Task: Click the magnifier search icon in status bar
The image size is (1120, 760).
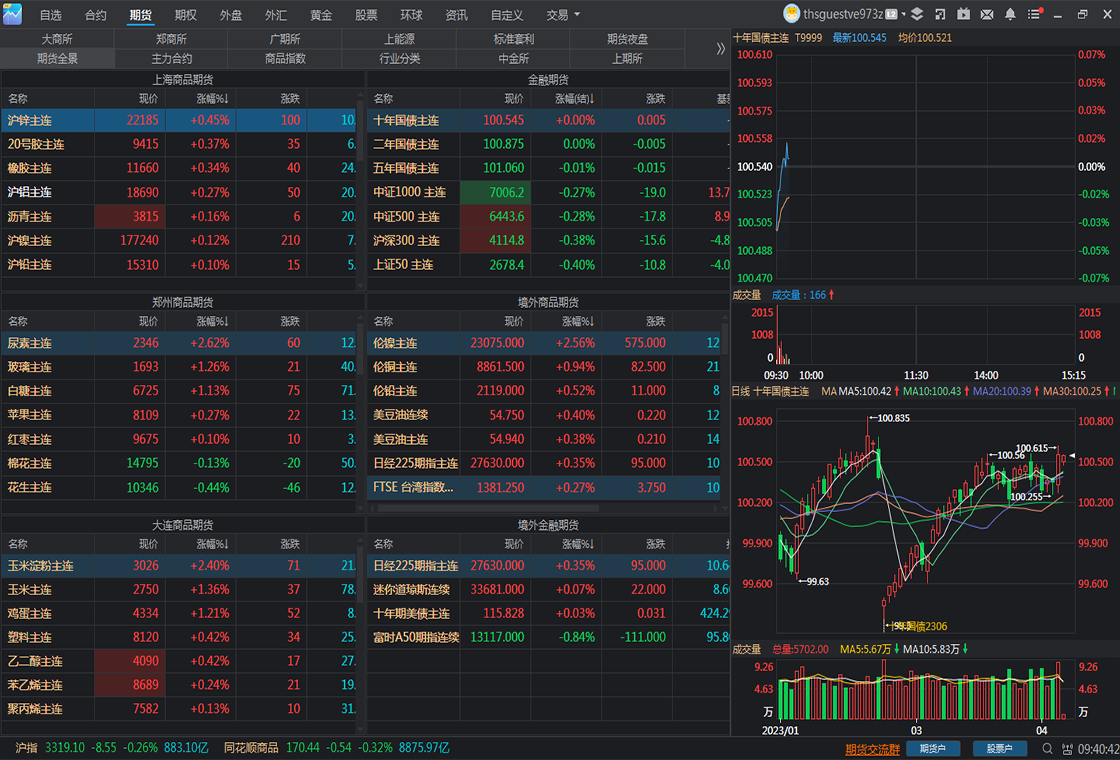Action: (x=1048, y=749)
